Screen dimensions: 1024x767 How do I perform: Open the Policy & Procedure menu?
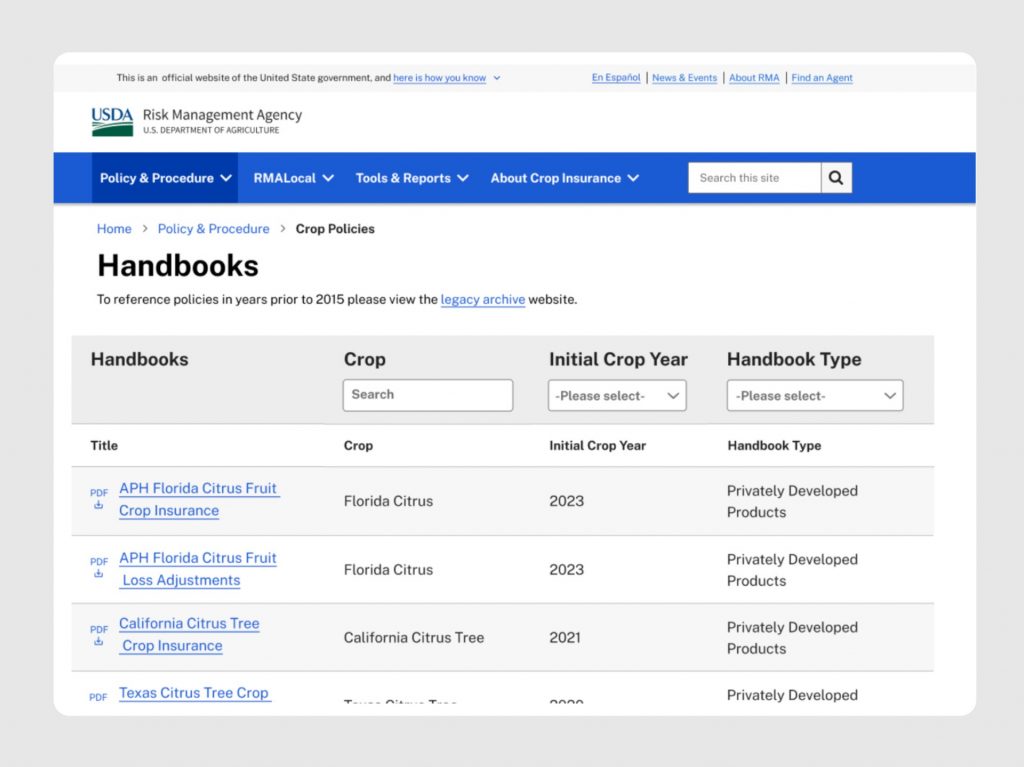pos(165,178)
